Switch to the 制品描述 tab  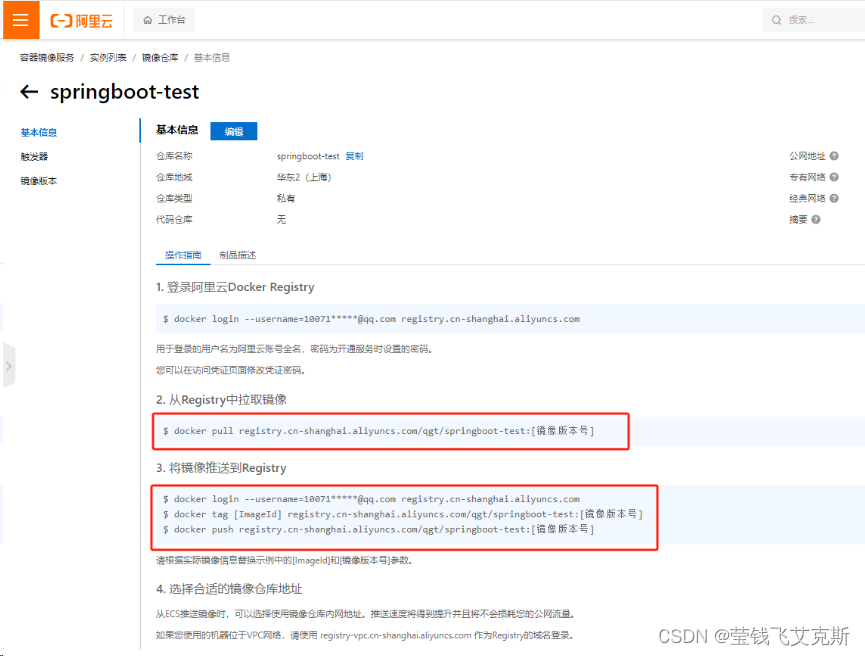pos(237,254)
